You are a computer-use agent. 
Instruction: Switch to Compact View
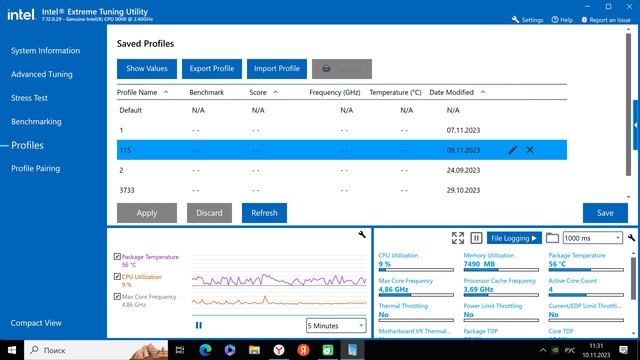(36, 323)
